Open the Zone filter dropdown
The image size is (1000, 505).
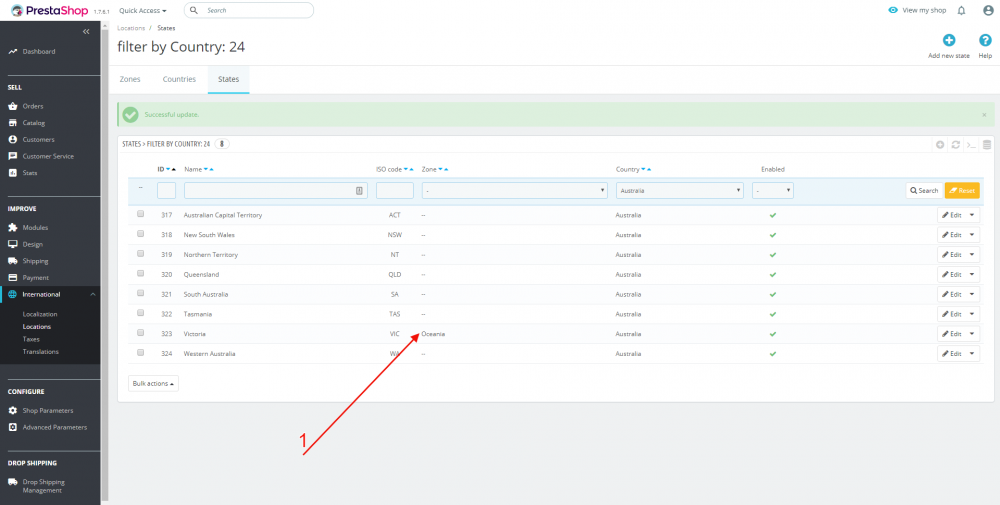(515, 191)
